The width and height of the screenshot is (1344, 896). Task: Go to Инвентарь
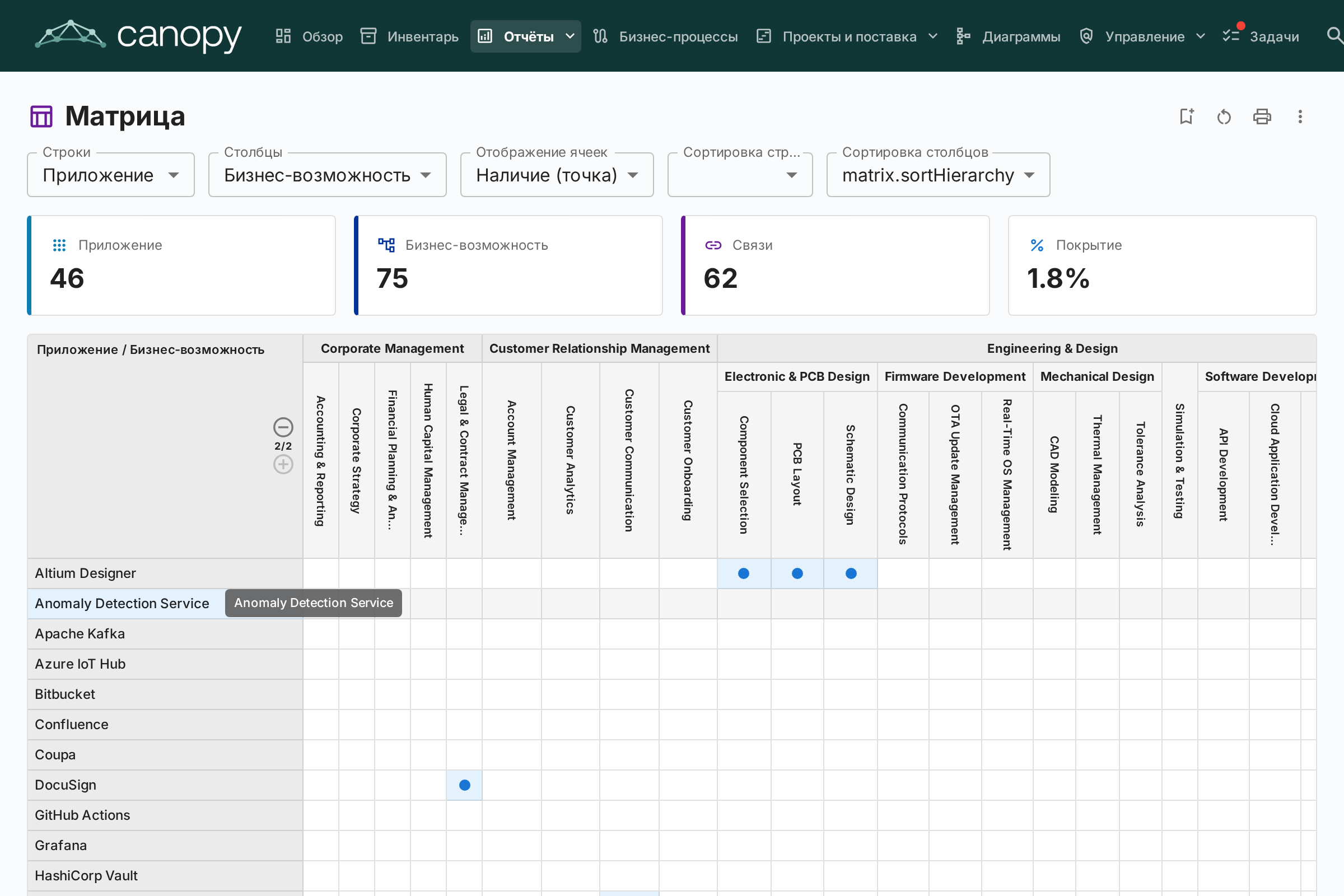[x=409, y=36]
